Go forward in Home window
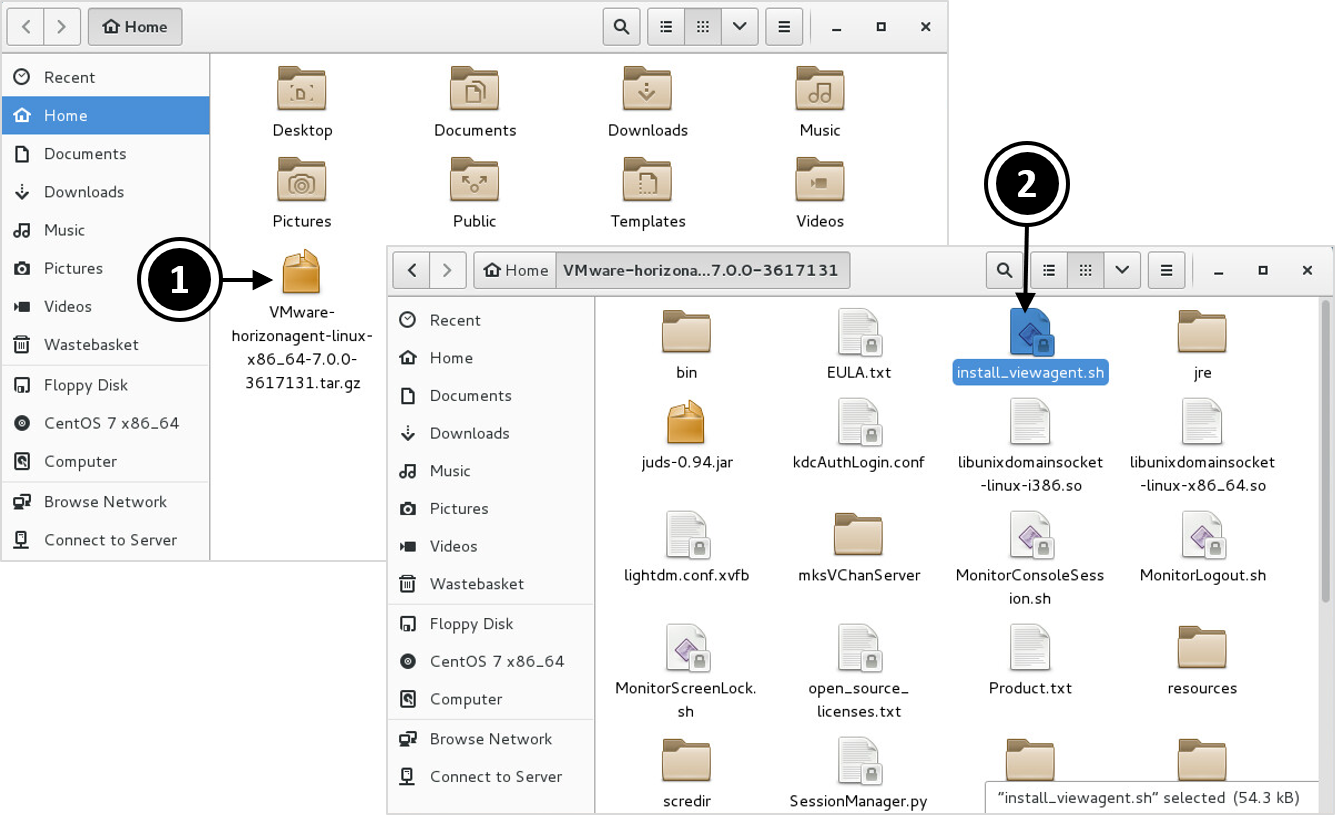 pyautogui.click(x=61, y=27)
